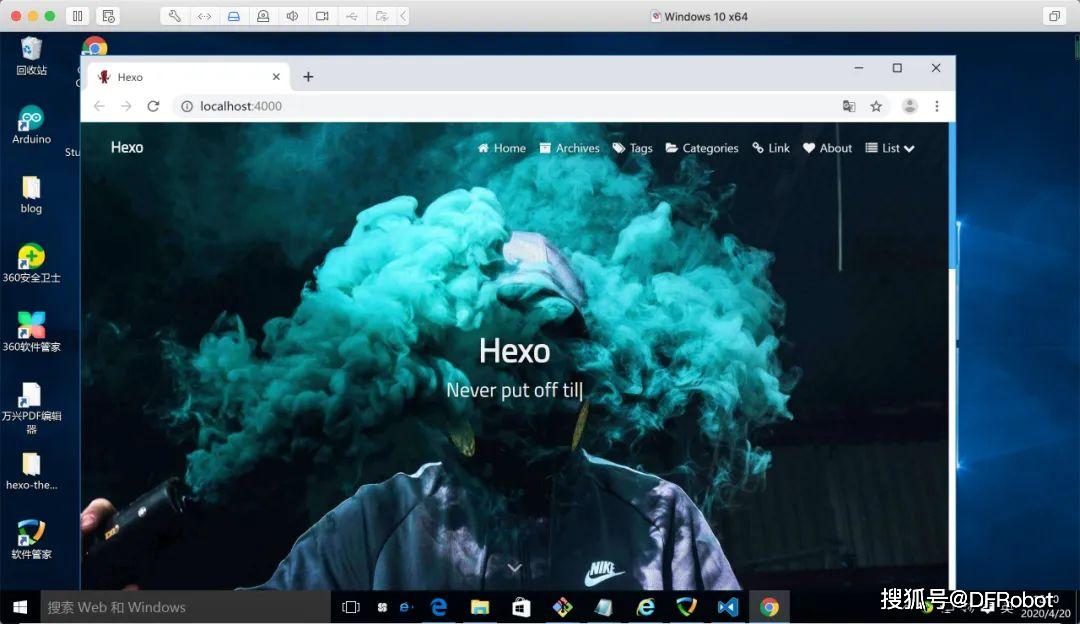The width and height of the screenshot is (1080, 624).
Task: Open the blog folder on desktop
Action: [x=31, y=195]
